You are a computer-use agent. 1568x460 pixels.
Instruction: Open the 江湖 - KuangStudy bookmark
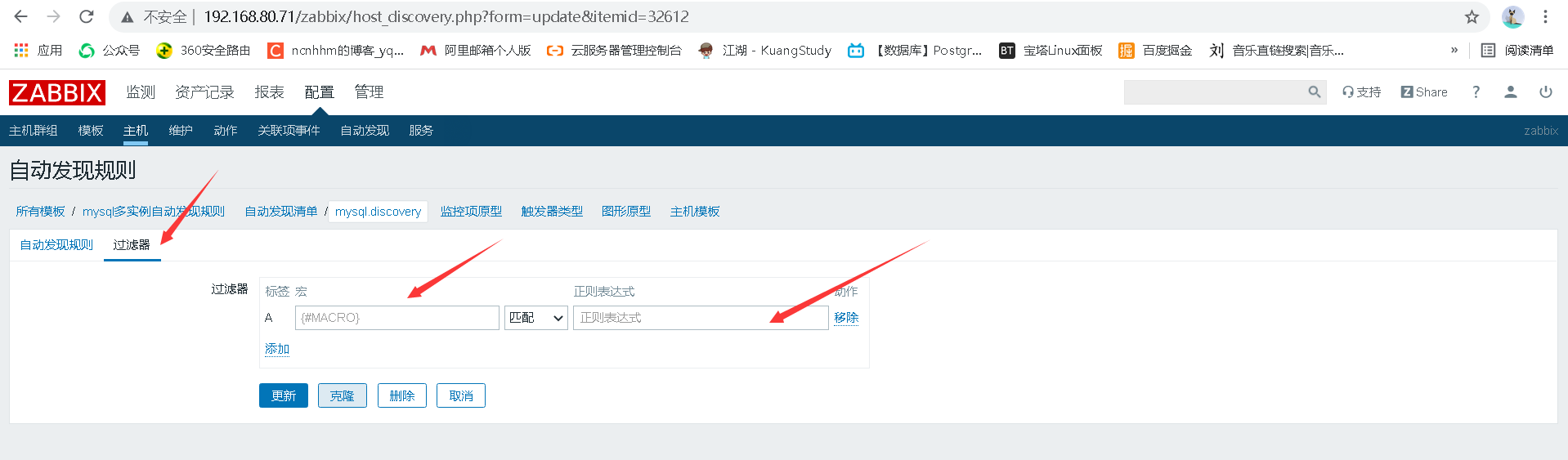coord(764,51)
